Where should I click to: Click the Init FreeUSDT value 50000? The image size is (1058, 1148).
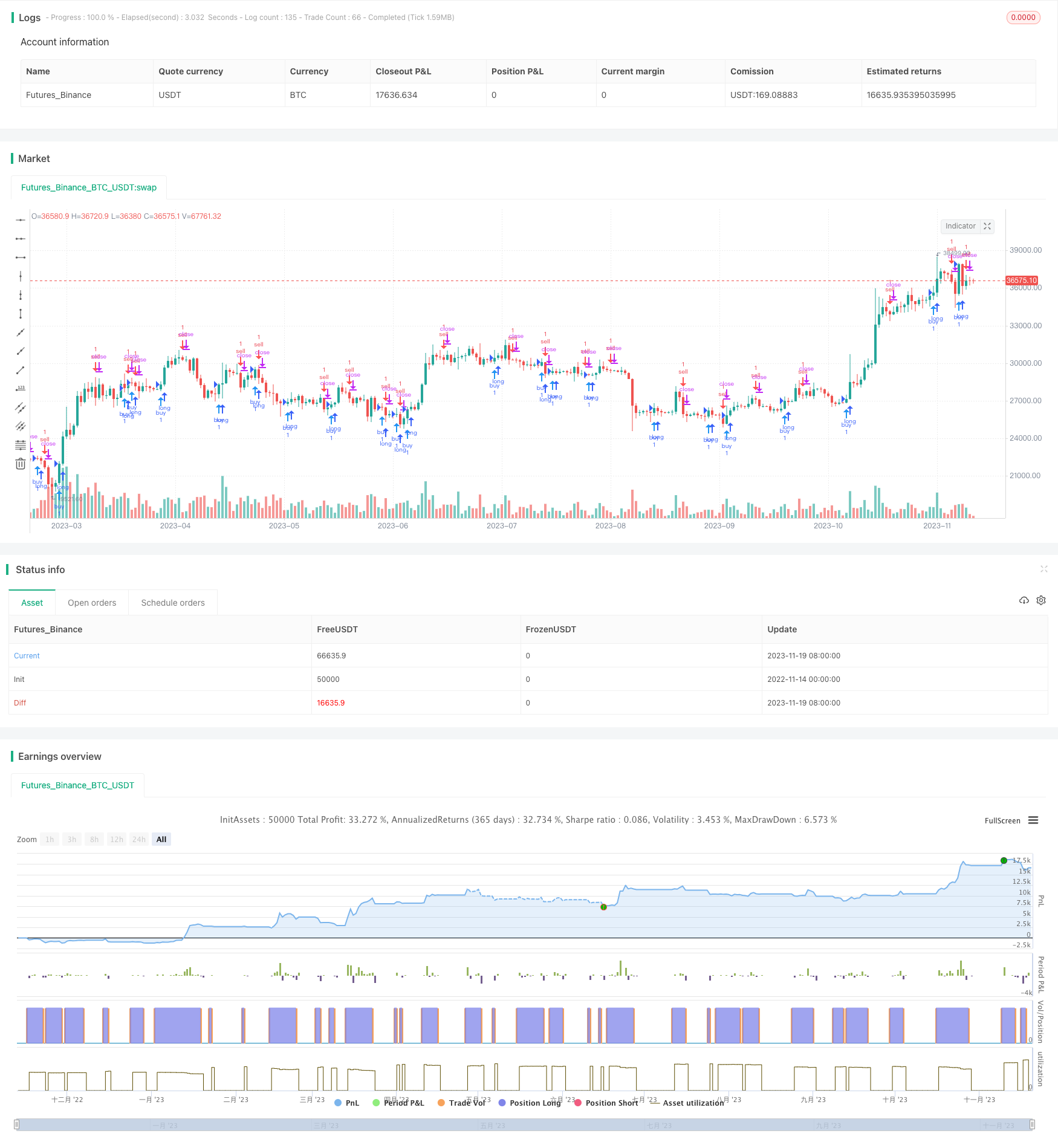(328, 679)
